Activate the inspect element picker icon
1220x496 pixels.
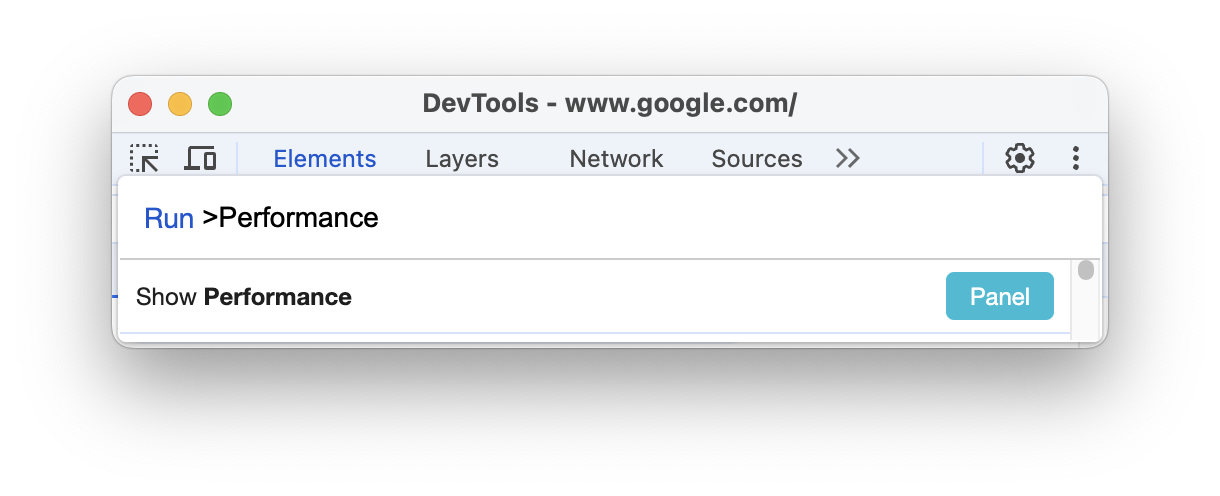coord(145,158)
